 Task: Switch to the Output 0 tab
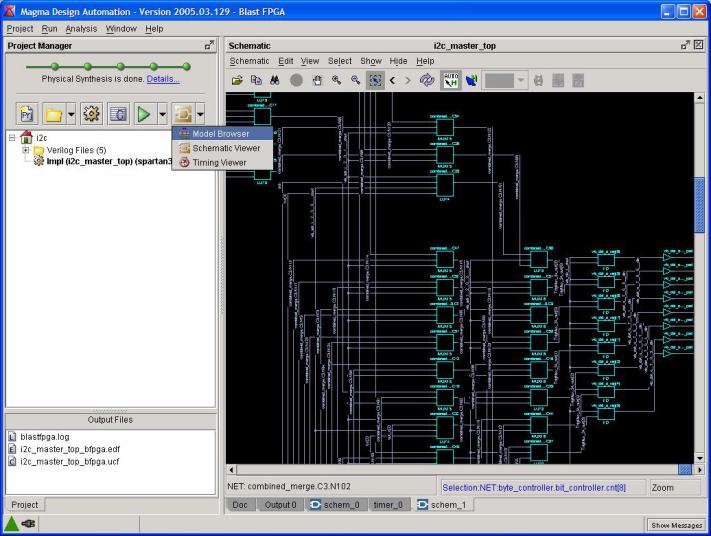click(280, 505)
